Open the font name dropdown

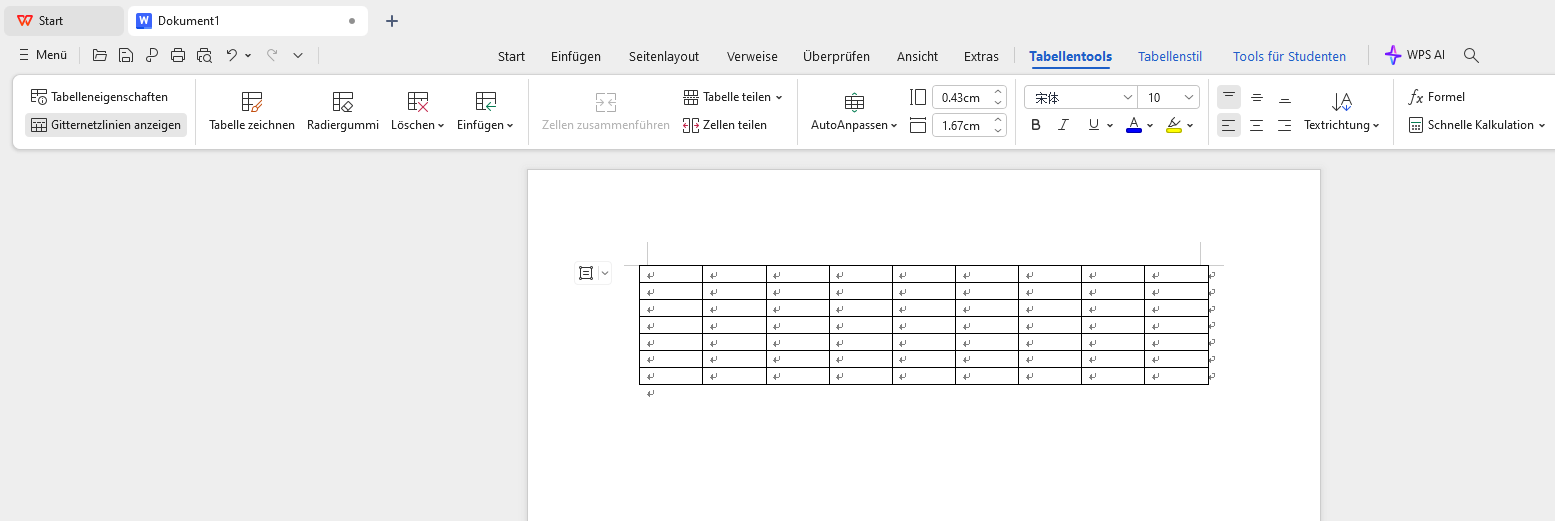click(1128, 97)
